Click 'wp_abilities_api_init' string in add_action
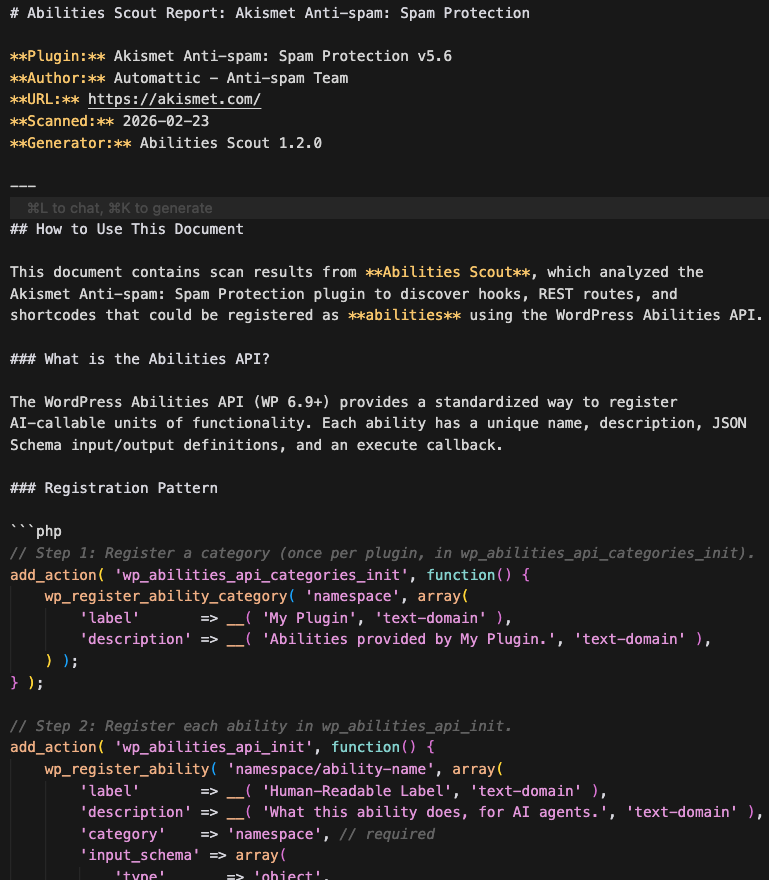 click(213, 747)
